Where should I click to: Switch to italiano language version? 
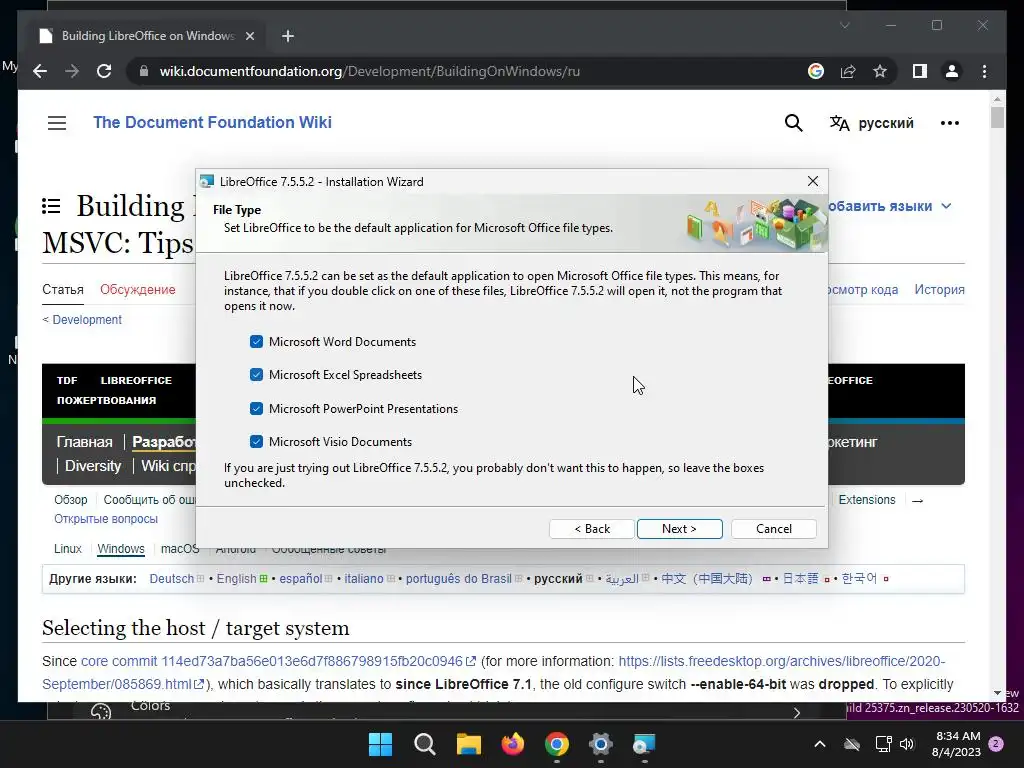point(364,579)
